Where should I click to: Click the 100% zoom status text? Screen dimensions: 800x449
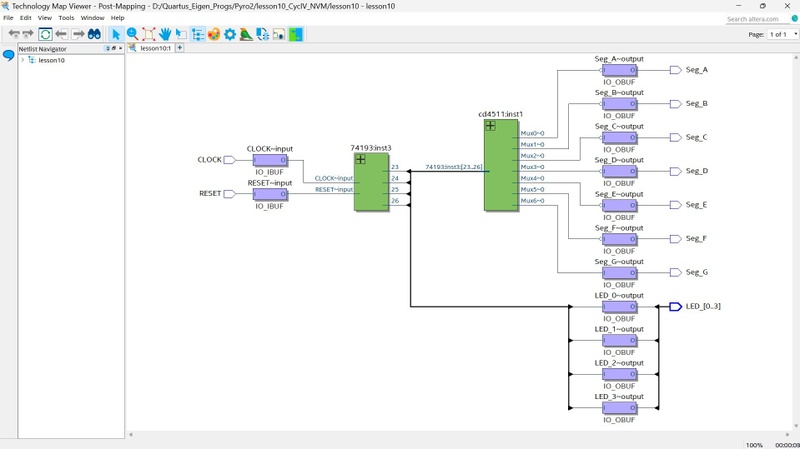[754, 445]
